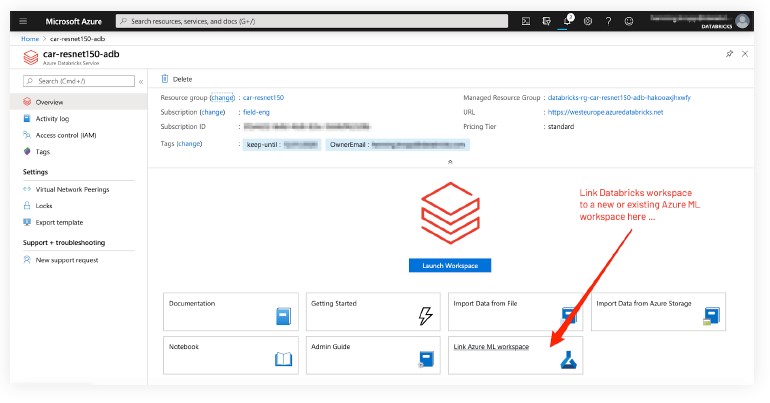Pin car-resnet150-adb blade to dashboard
Viewport: 770px width, 403px height.
click(x=729, y=54)
